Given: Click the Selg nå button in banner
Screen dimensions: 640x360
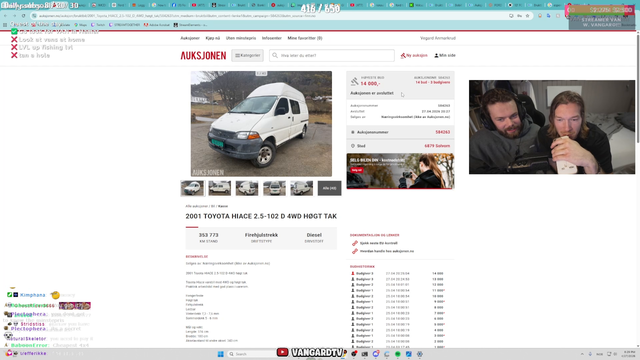Looking at the screenshot, I should coord(356,170).
